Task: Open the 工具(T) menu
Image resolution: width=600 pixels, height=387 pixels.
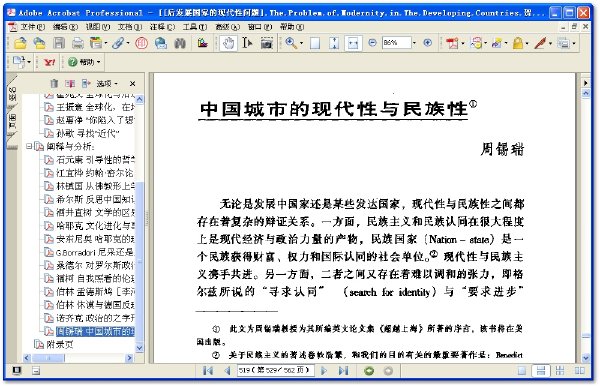Action: pyautogui.click(x=194, y=27)
